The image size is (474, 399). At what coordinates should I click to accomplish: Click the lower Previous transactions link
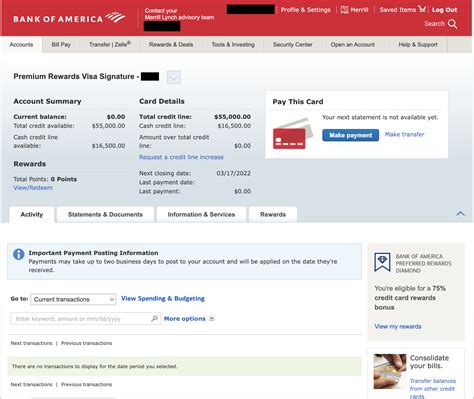(86, 384)
